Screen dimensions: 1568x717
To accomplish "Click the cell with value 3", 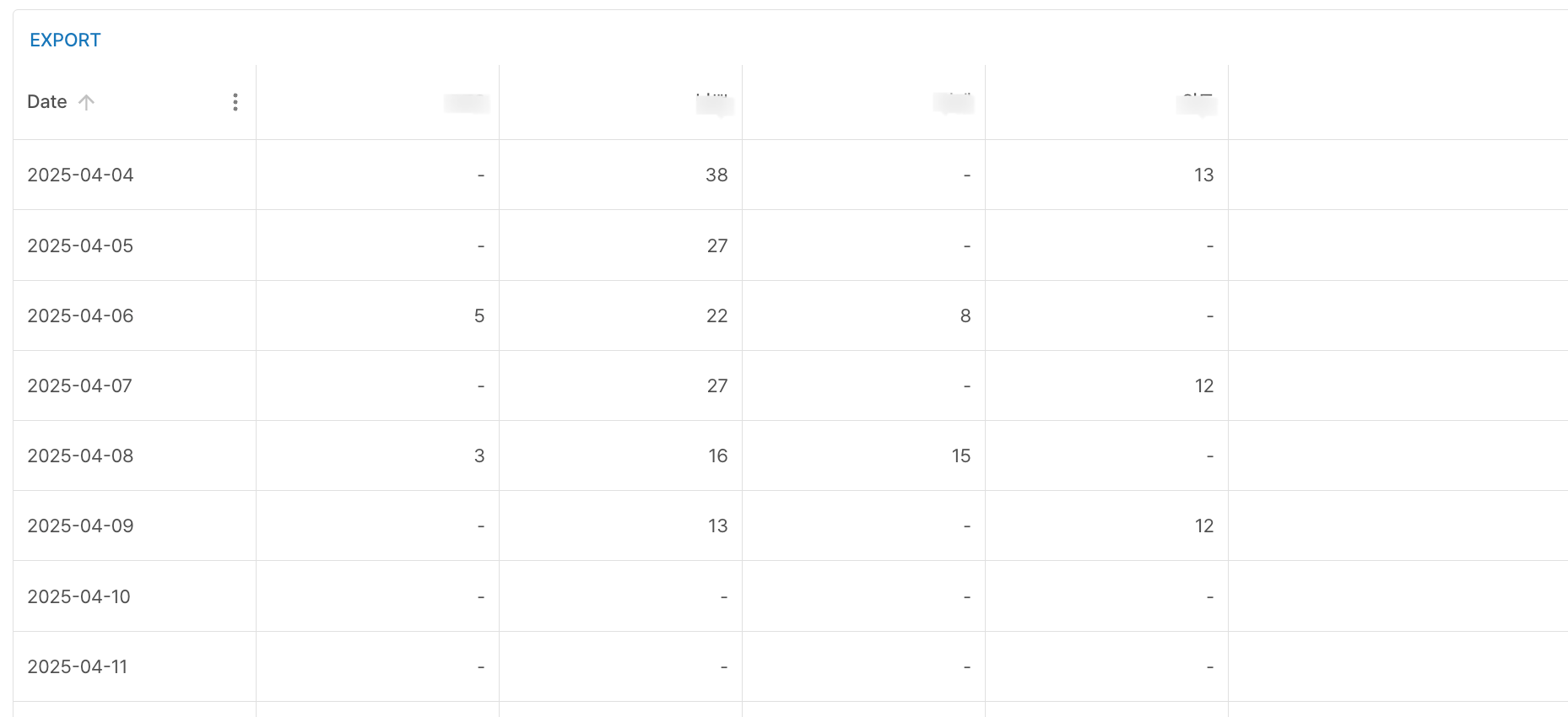I will click(x=479, y=456).
